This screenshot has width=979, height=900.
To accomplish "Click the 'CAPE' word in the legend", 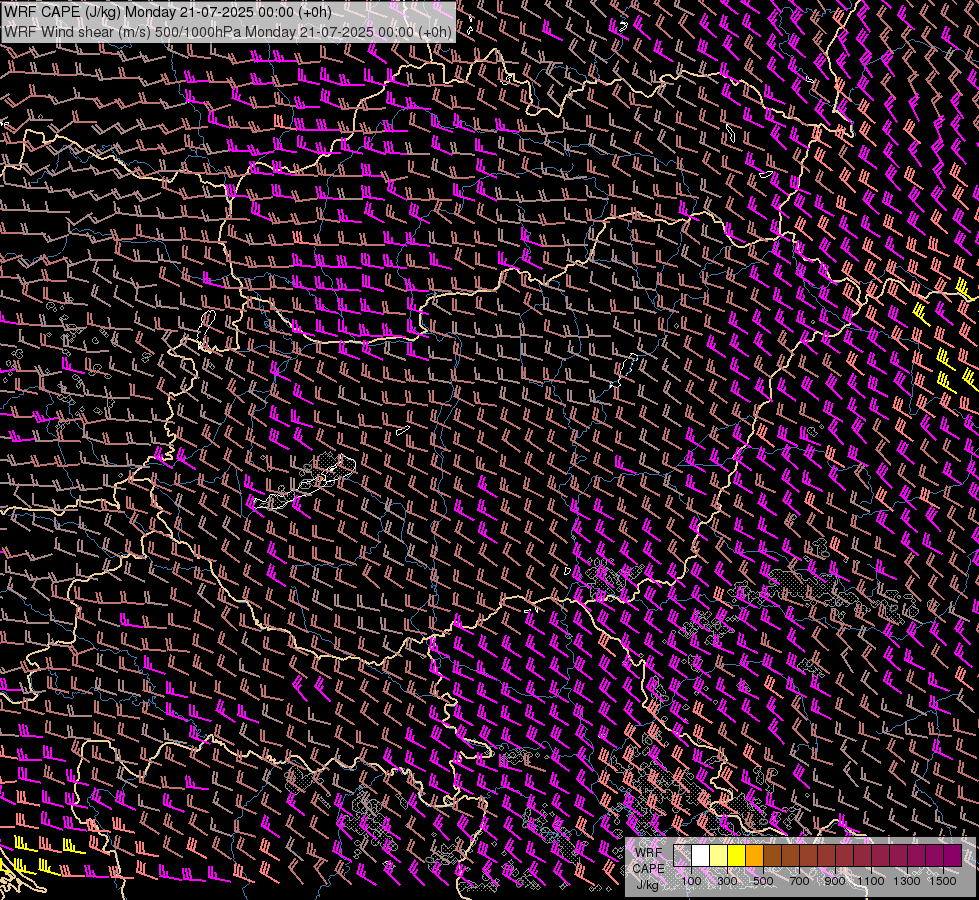I will pyautogui.click(x=648, y=868).
